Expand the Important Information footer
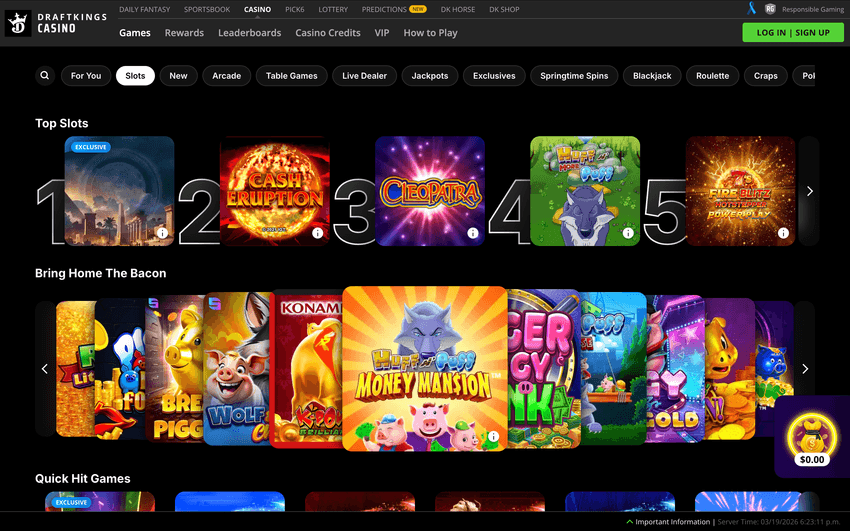The width and height of the screenshot is (850, 531). point(668,522)
